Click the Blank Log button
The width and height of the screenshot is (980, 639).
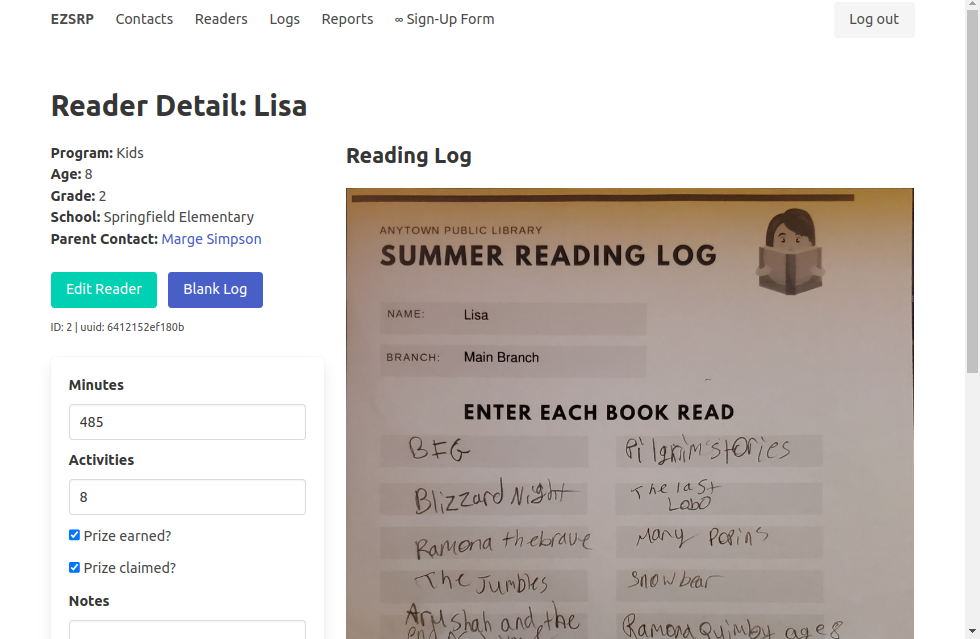click(215, 289)
